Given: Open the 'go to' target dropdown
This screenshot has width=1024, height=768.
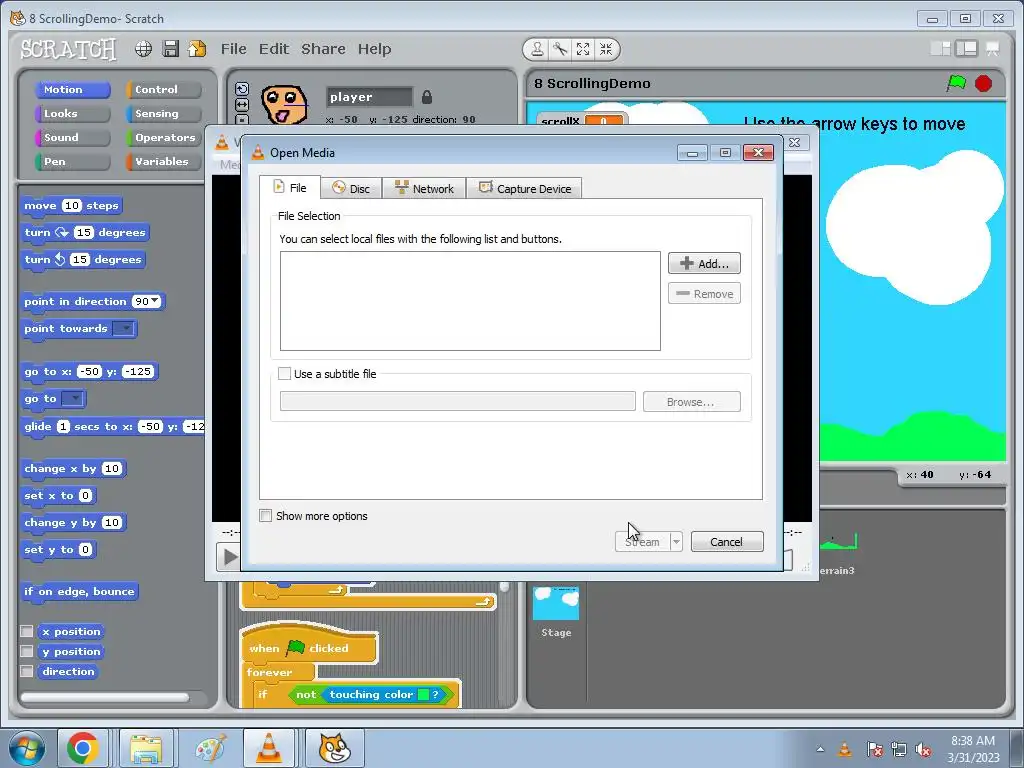Looking at the screenshot, I should (x=72, y=398).
